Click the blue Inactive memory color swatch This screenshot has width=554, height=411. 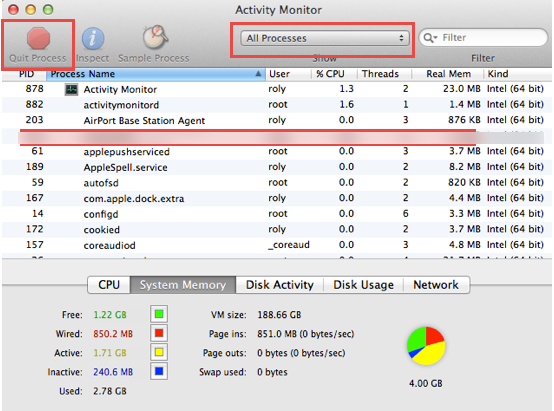pos(159,371)
